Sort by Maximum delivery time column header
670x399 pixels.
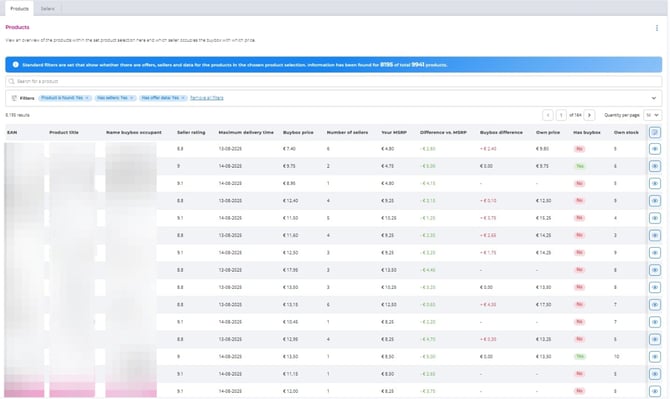point(246,132)
